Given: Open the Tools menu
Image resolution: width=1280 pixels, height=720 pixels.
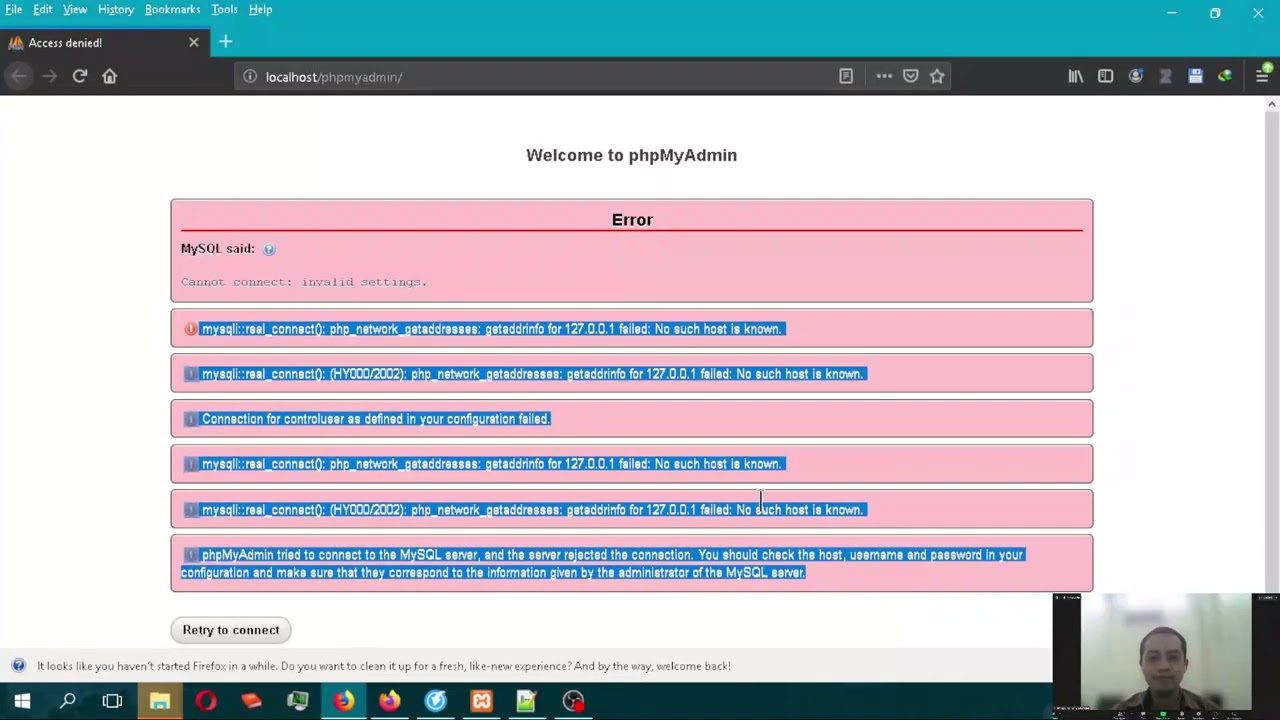Looking at the screenshot, I should click(224, 9).
